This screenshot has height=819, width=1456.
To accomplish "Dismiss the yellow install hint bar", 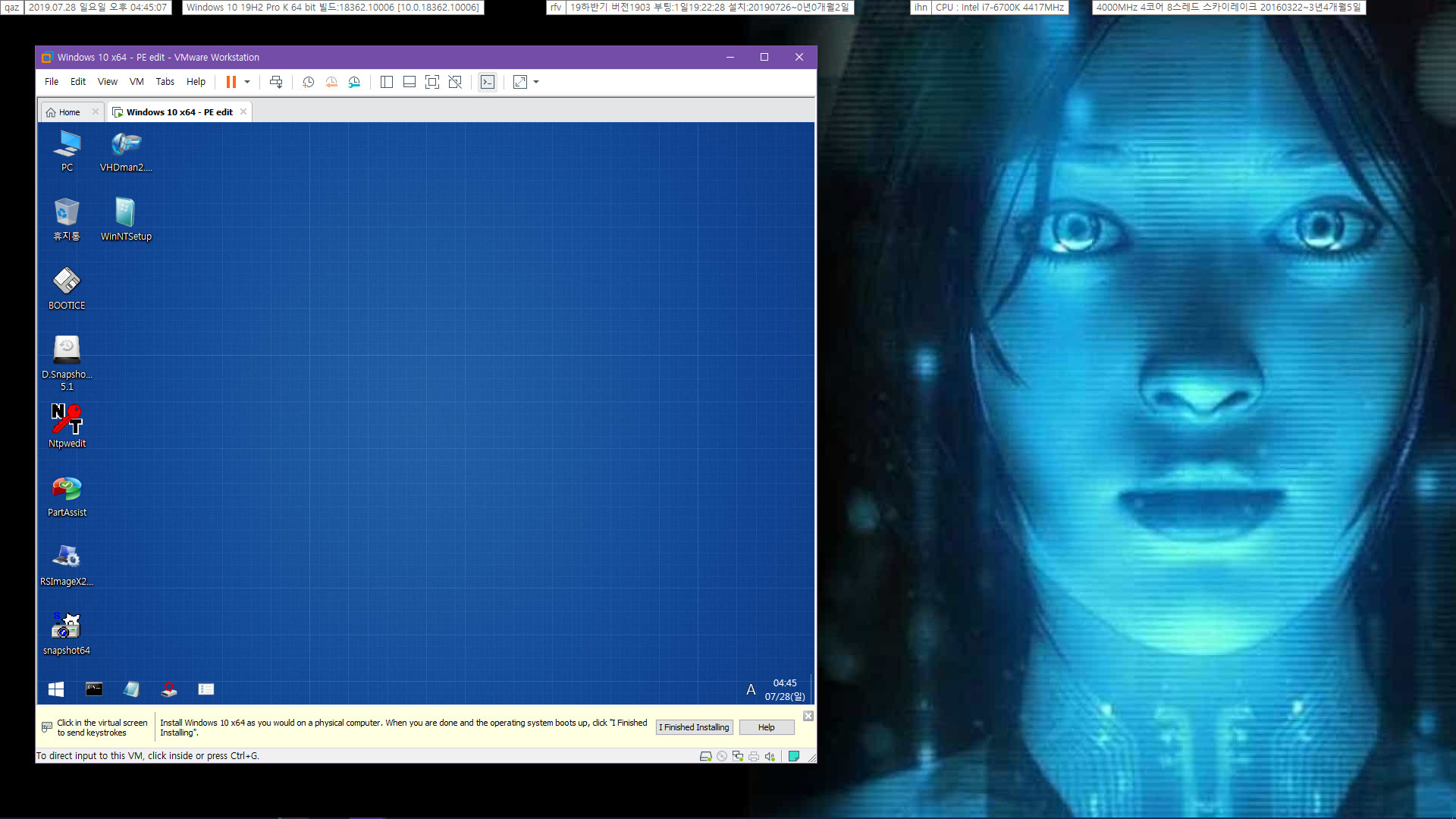I will (x=808, y=716).
